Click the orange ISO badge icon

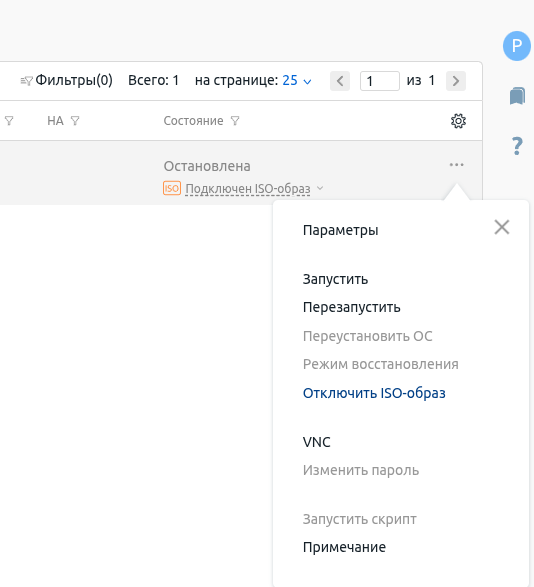coord(172,188)
